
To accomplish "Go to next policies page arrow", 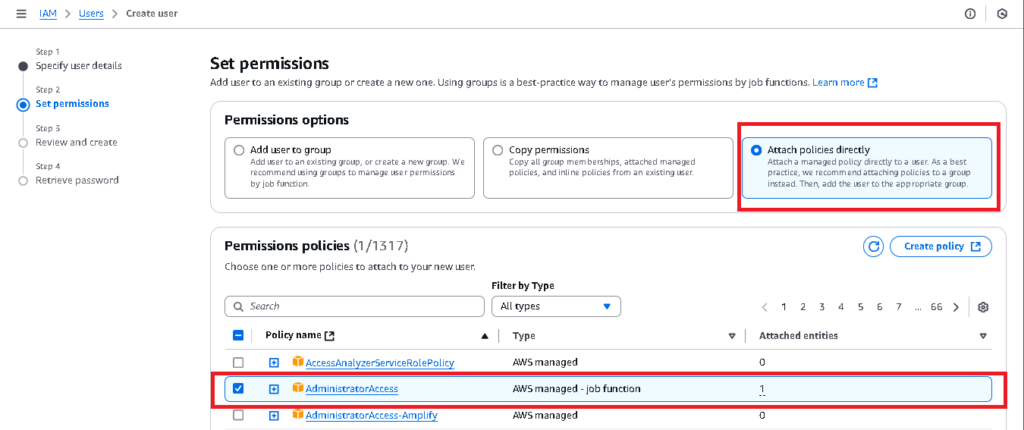I will coord(956,307).
